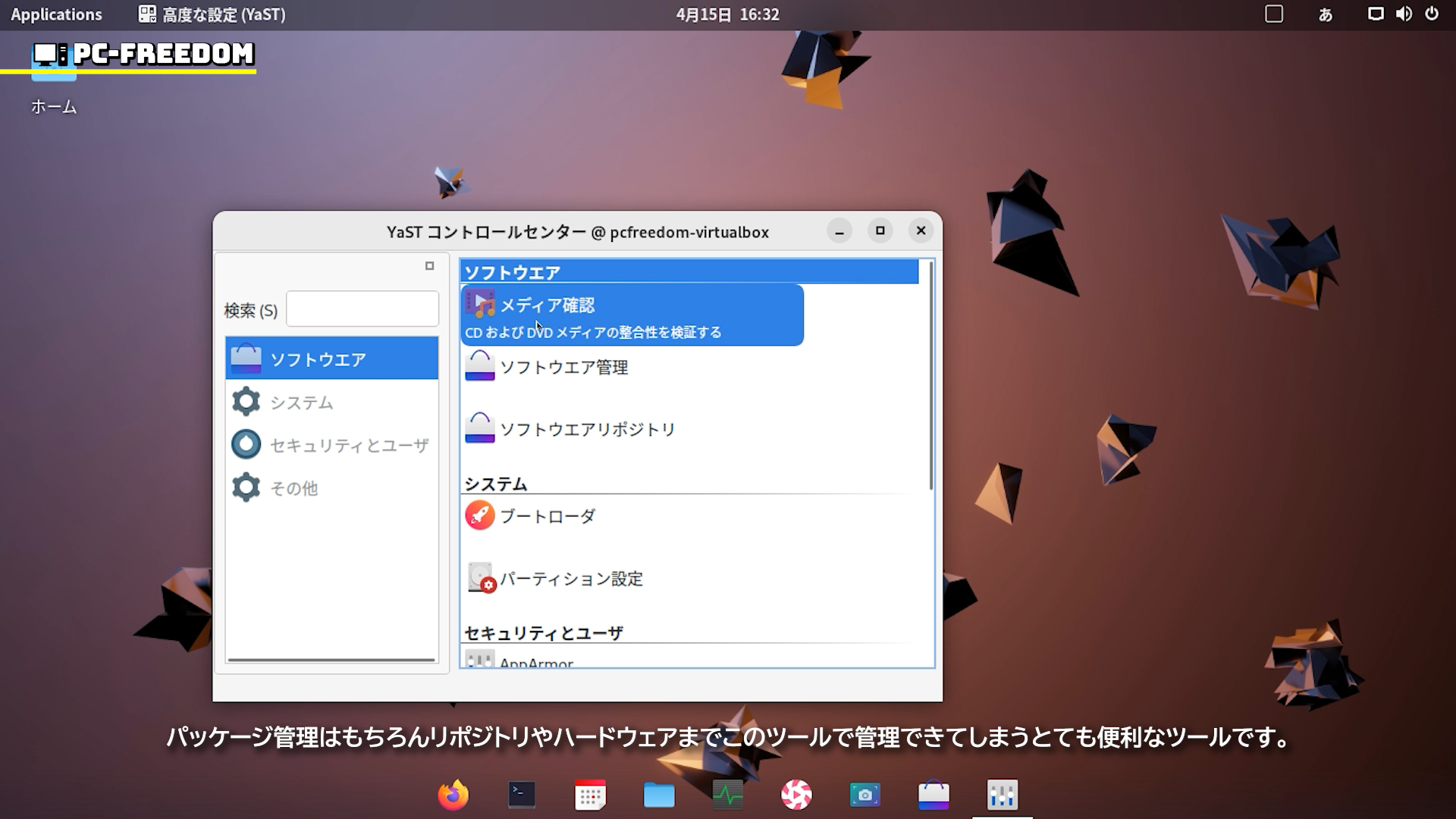The width and height of the screenshot is (1456, 819).
Task: Open volume control in system tray
Action: (x=1404, y=14)
